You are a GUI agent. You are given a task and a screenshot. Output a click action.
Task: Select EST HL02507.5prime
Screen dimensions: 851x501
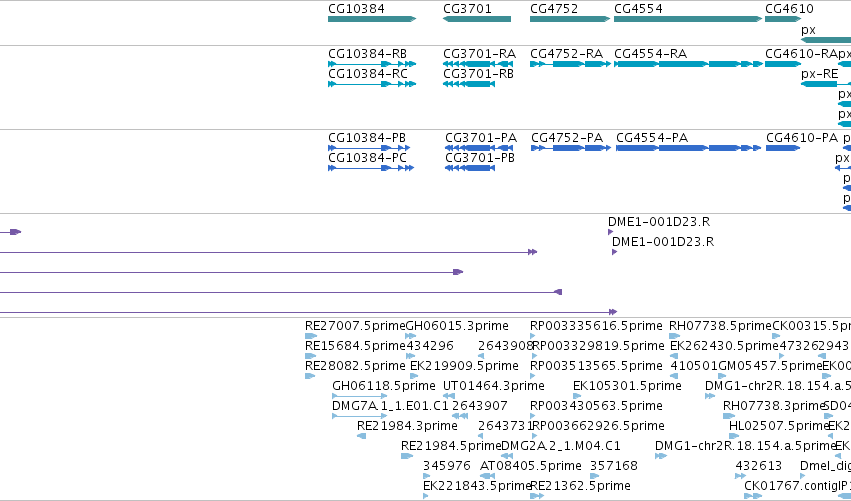[779, 426]
